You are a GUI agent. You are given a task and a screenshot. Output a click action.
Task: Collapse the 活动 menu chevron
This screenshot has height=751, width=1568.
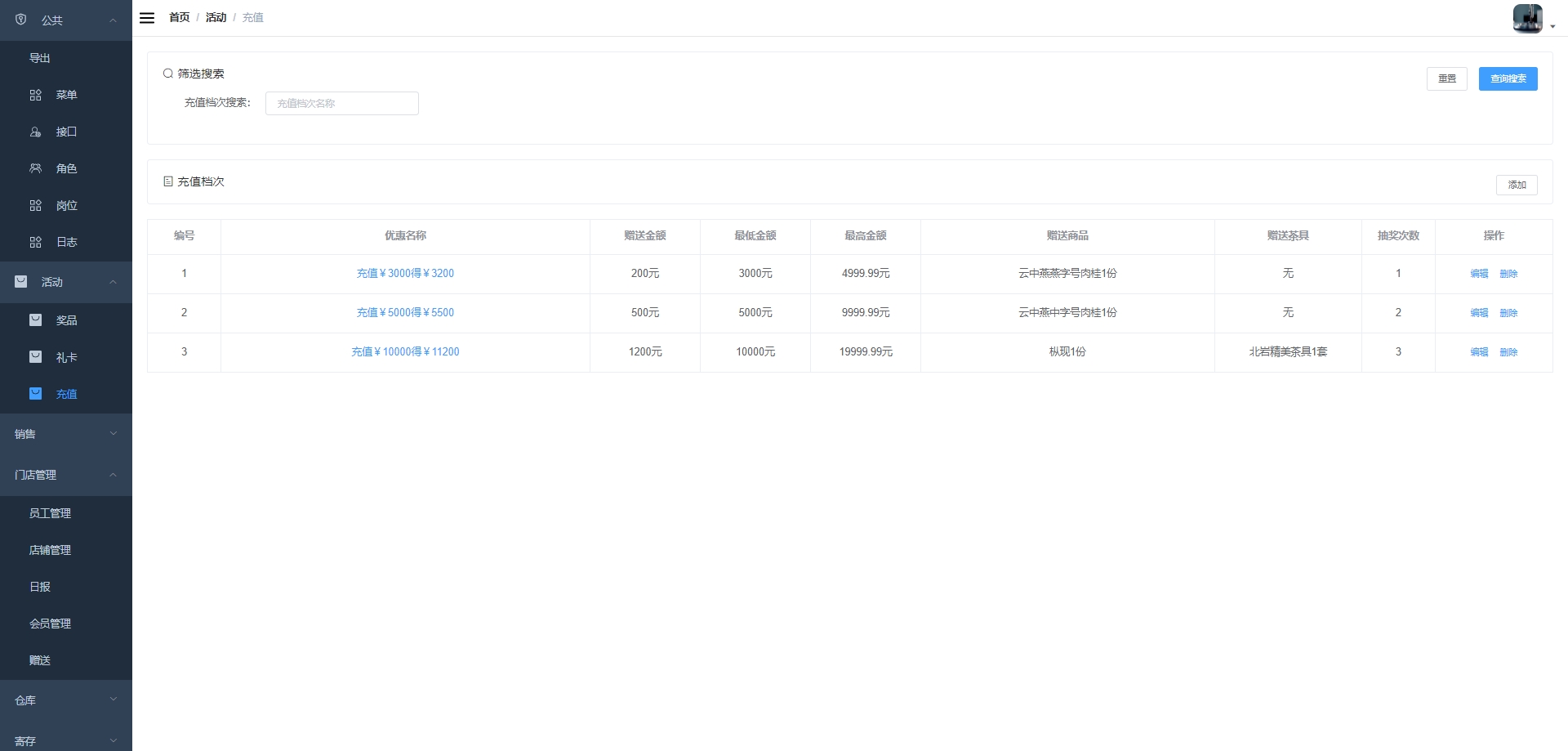(x=113, y=282)
